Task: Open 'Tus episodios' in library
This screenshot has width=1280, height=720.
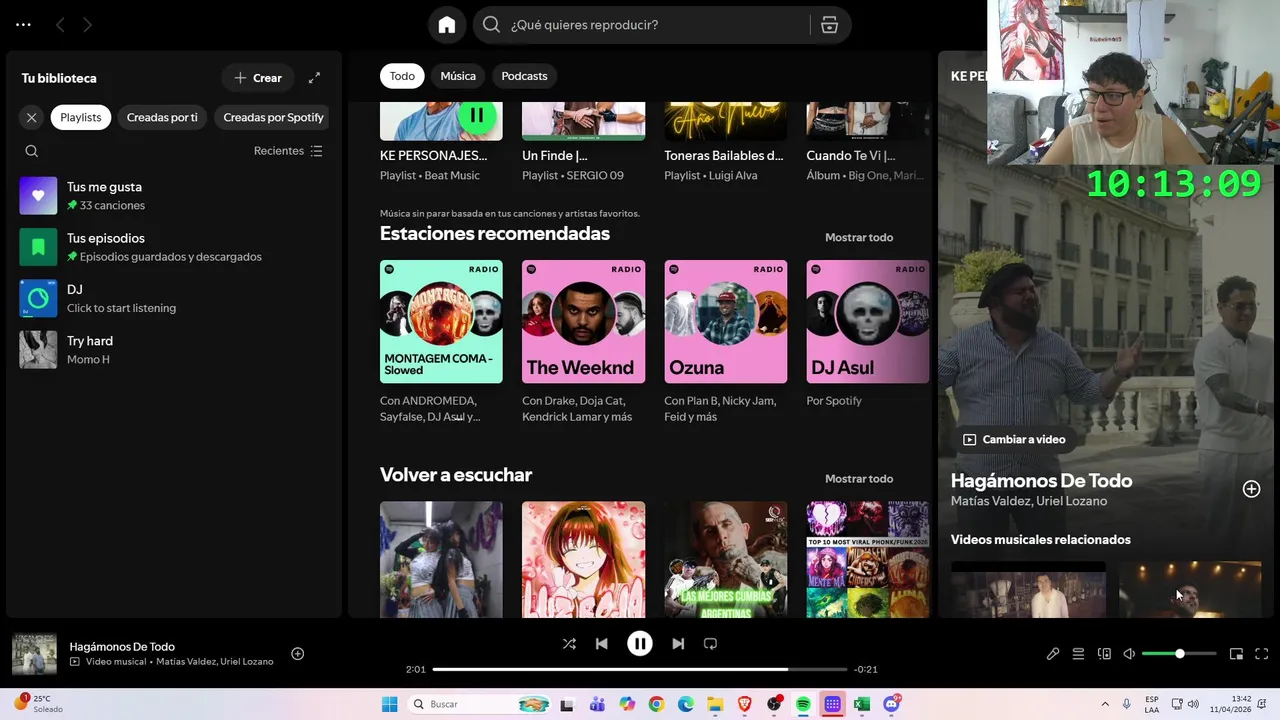Action: tap(175, 247)
